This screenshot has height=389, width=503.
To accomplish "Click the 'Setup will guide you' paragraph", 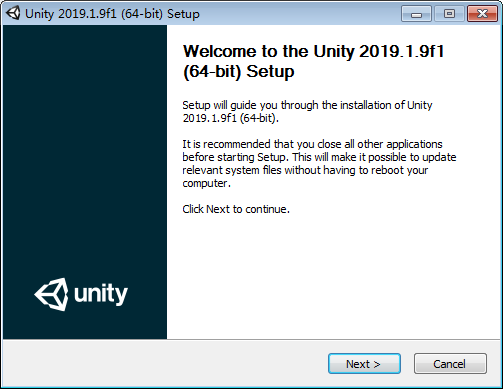I will point(307,112).
